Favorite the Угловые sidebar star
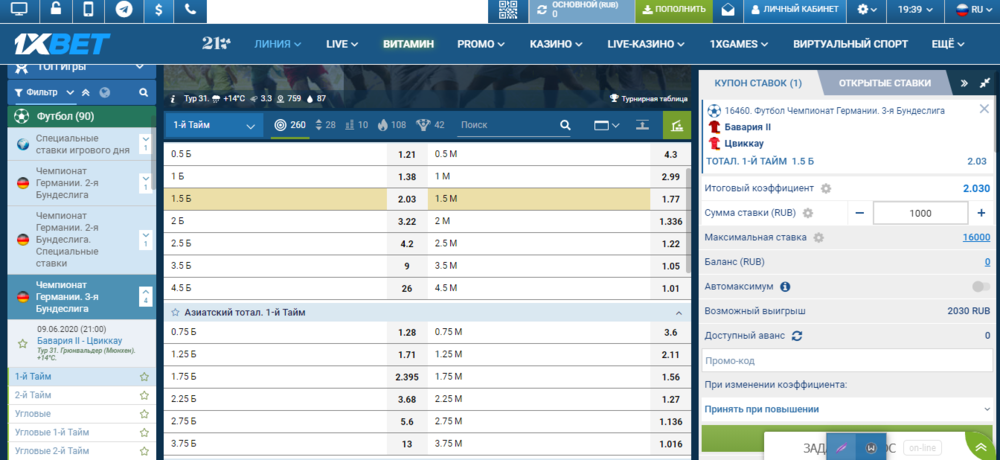 point(144,413)
